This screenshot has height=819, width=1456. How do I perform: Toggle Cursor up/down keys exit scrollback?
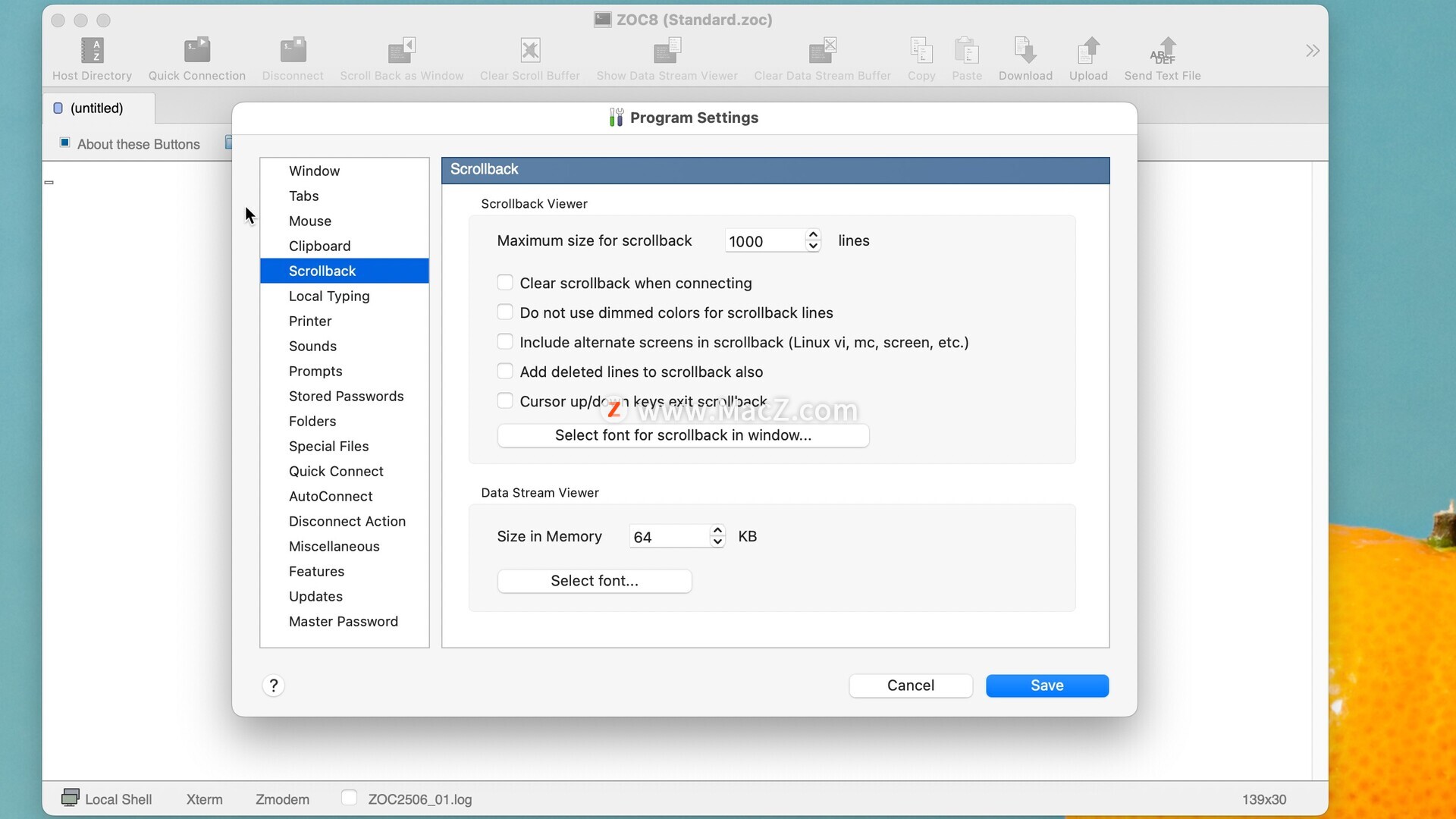tap(505, 401)
